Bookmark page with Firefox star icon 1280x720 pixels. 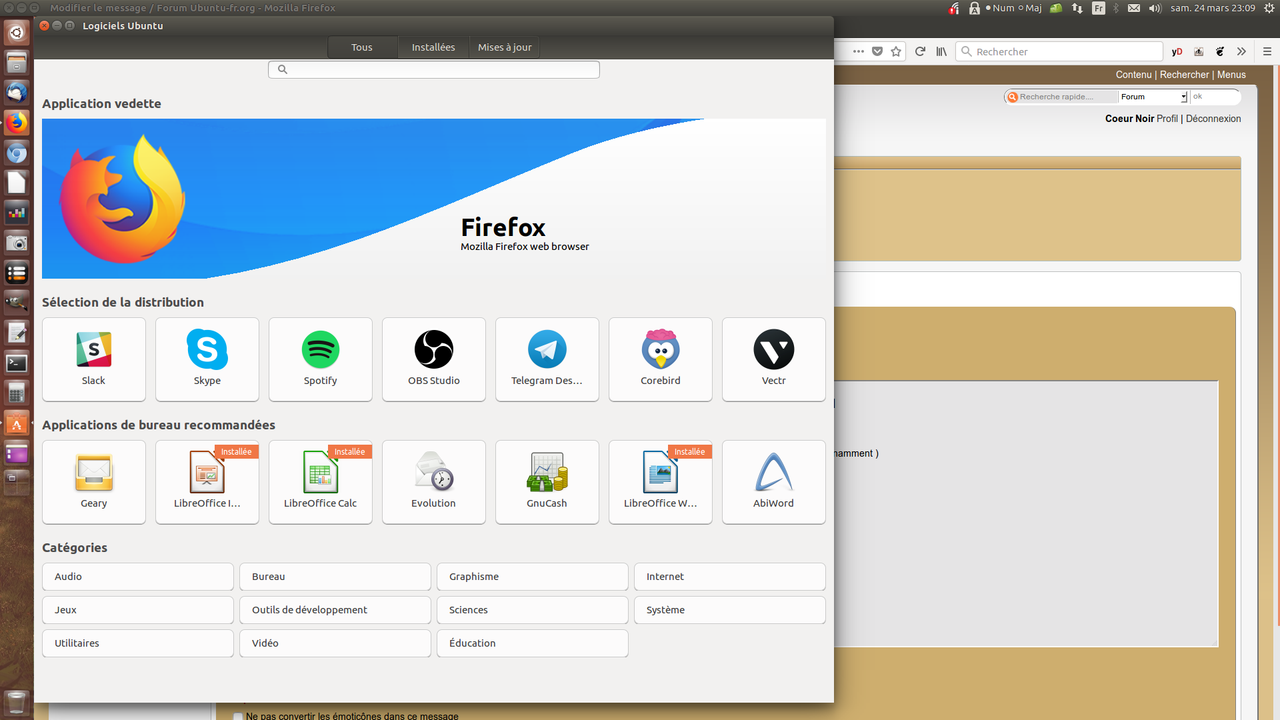tap(896, 51)
